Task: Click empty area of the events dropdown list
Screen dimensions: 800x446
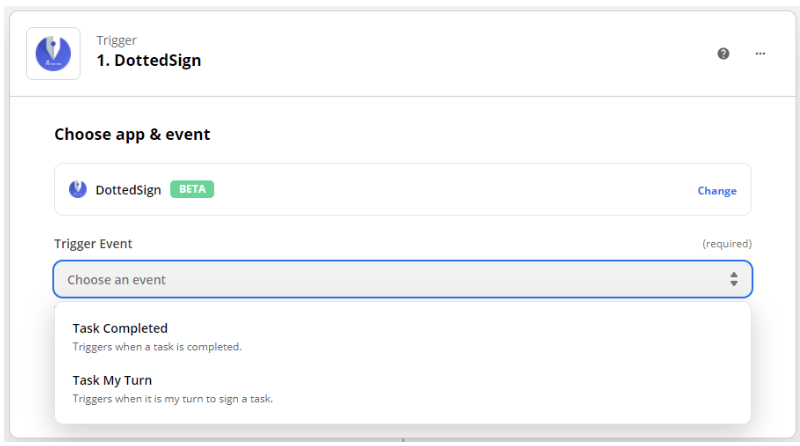Action: (510, 362)
